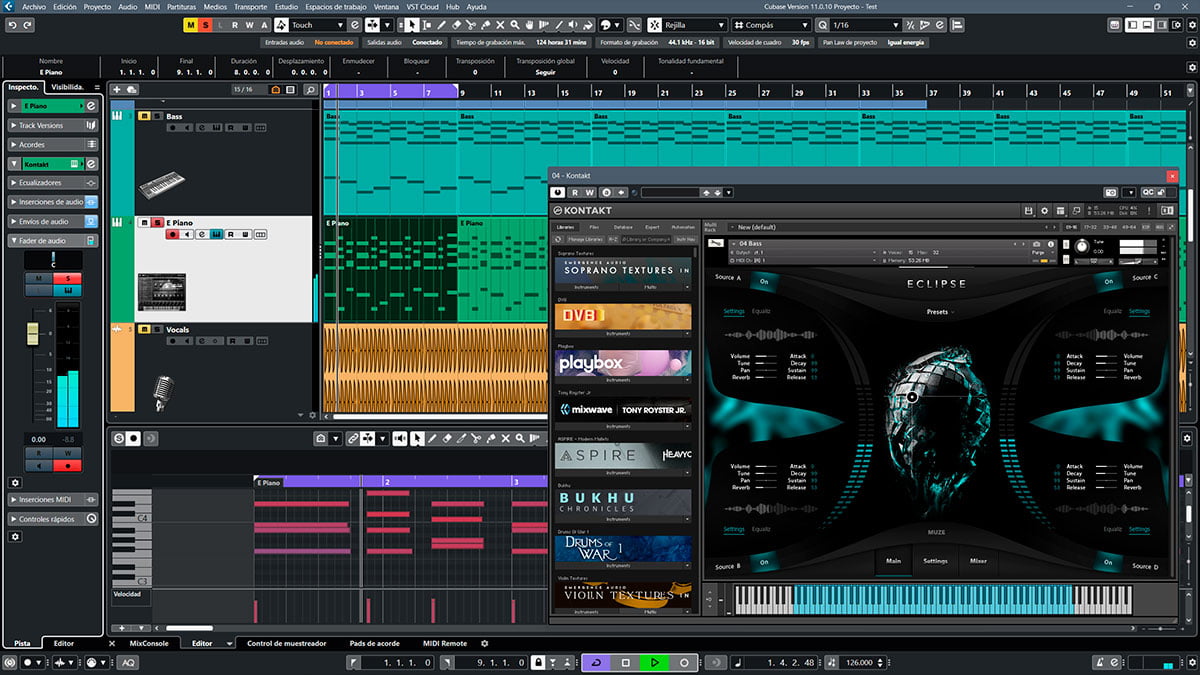
Task: Click the metronome click icon in transport bar
Action: click(1101, 662)
